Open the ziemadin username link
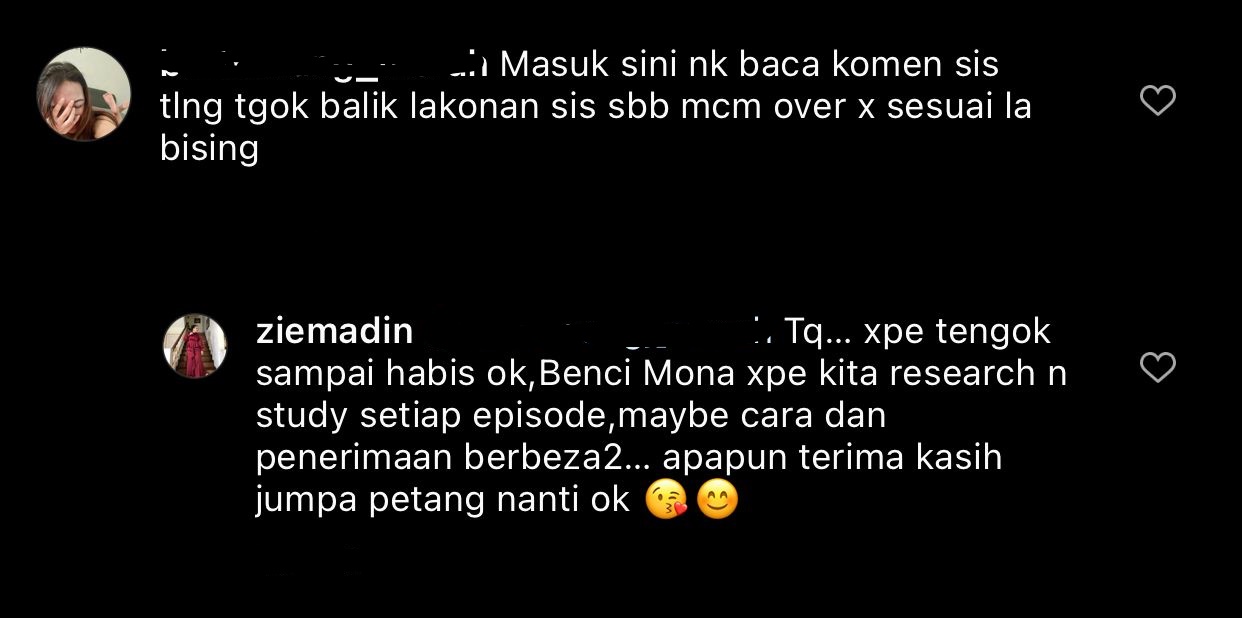Viewport: 1242px width, 618px height. tap(334, 331)
